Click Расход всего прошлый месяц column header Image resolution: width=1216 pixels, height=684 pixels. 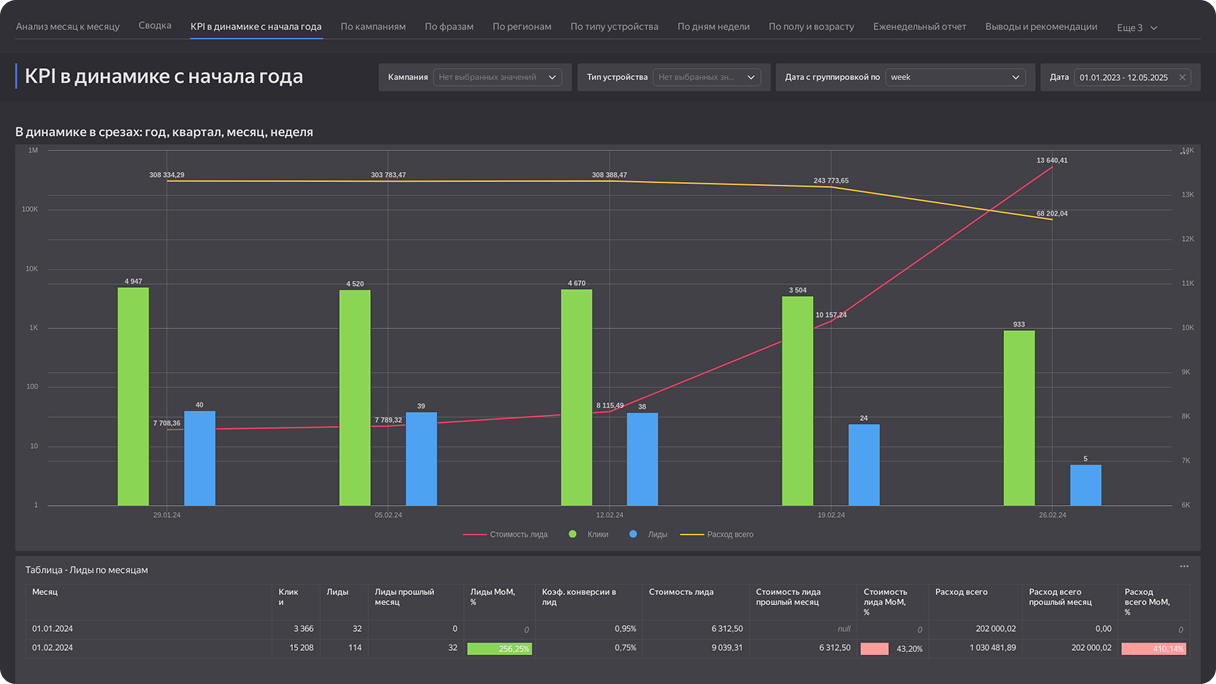1070,602
